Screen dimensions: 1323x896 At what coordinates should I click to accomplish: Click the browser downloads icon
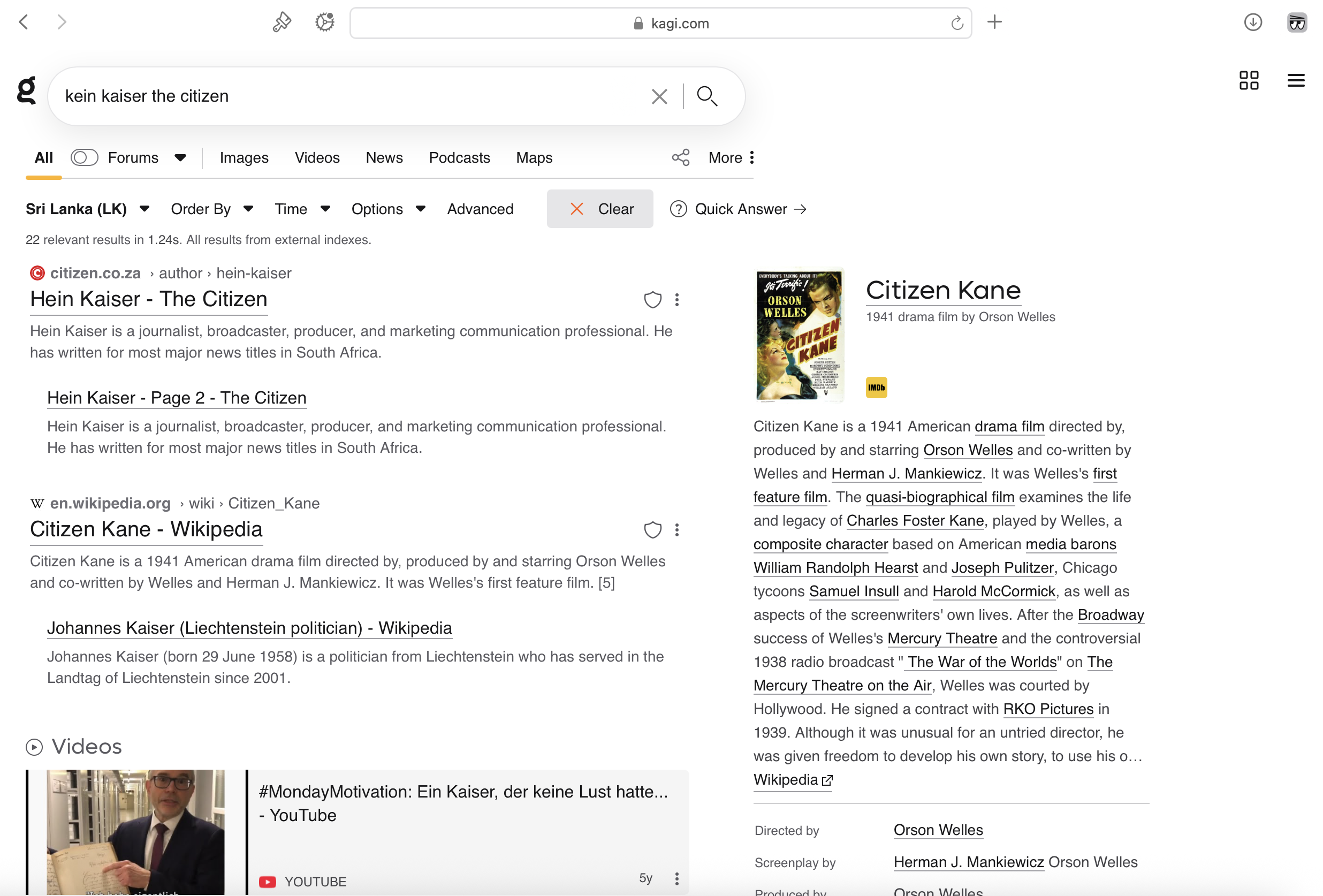pyautogui.click(x=1252, y=23)
